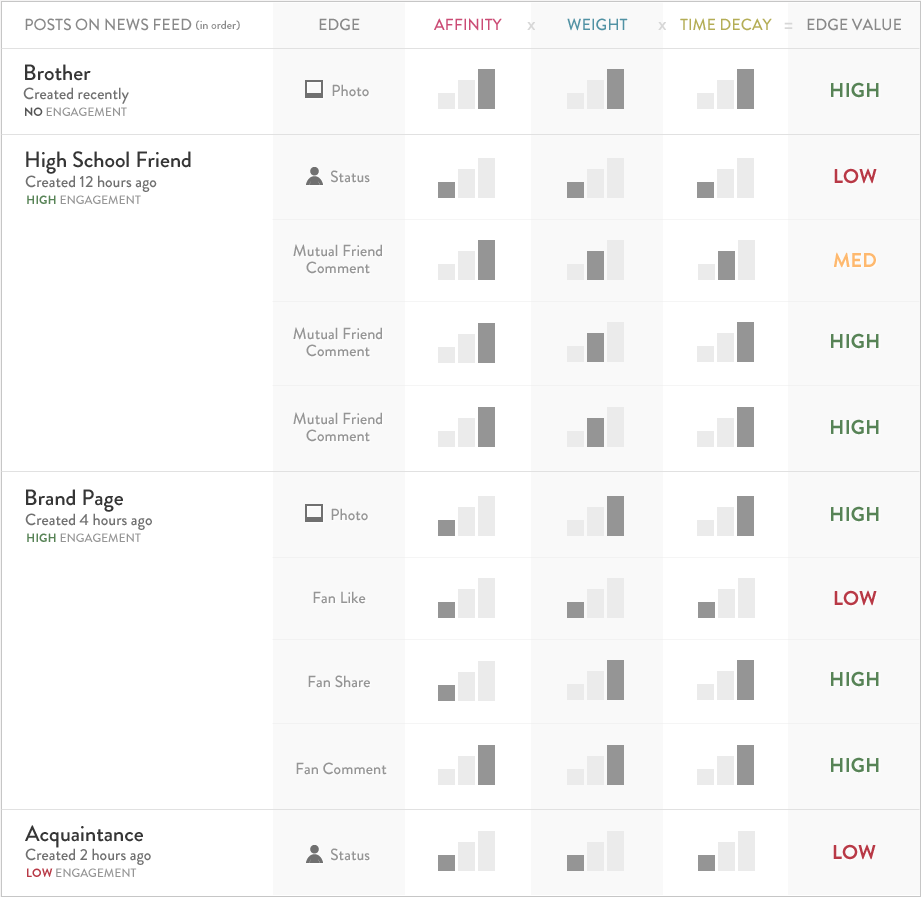Select the AFFINITY column header

467,25
